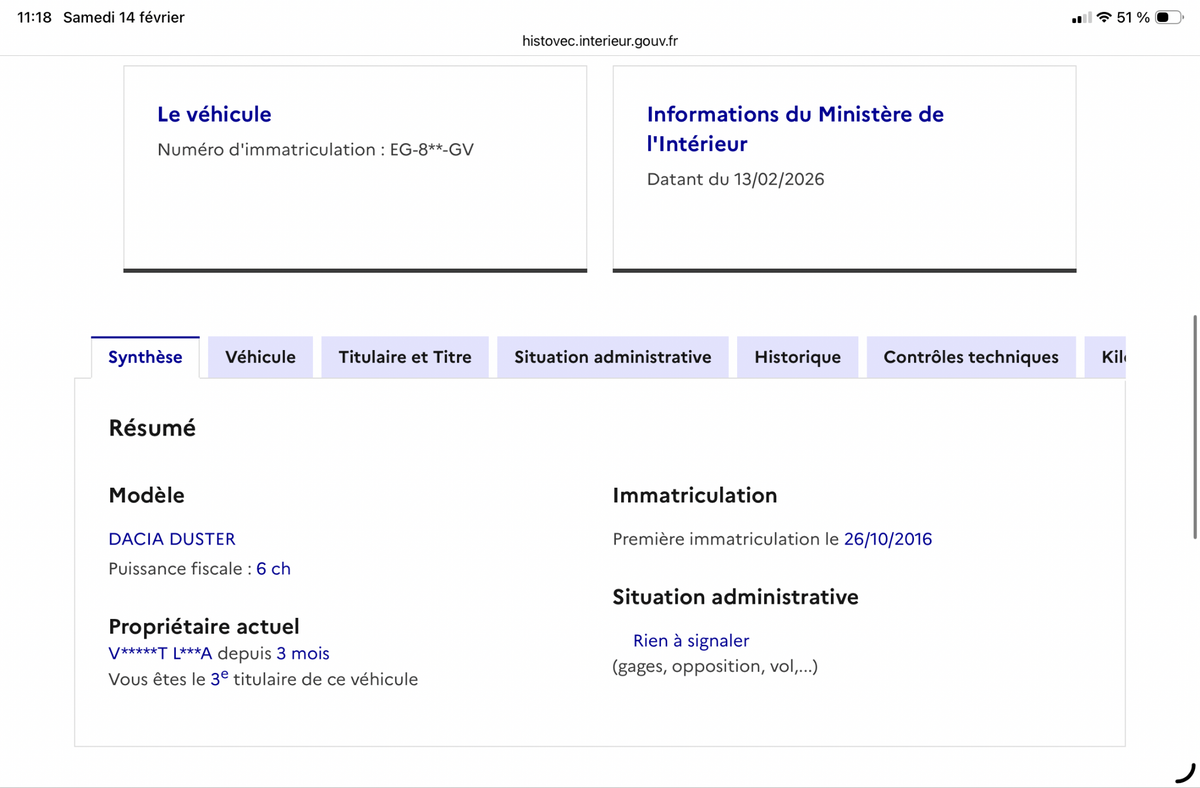The height and width of the screenshot is (788, 1200).
Task: Click the first registration date 26/10/2016
Action: 887,539
